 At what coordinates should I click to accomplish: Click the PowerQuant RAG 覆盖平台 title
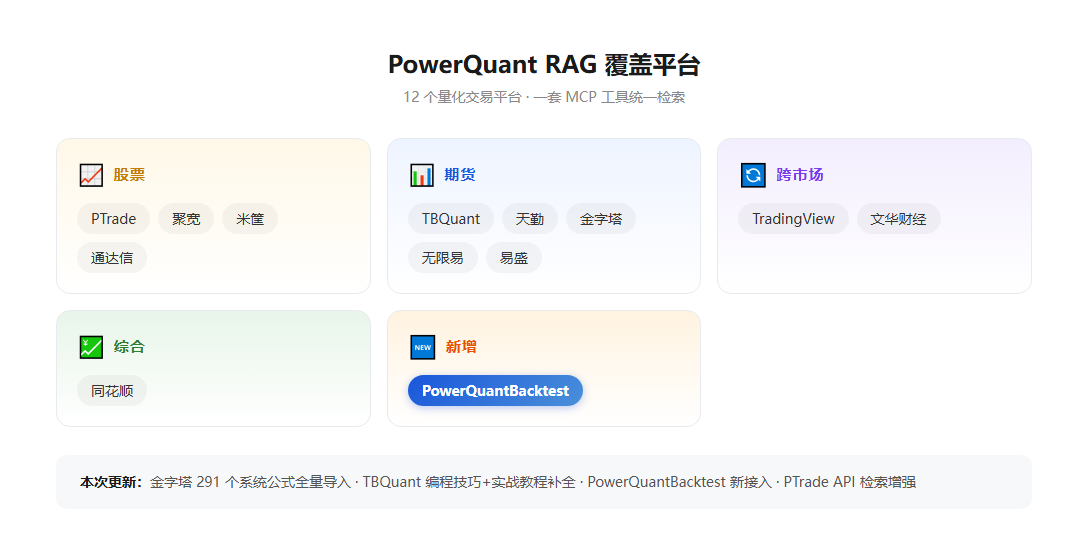pos(544,65)
